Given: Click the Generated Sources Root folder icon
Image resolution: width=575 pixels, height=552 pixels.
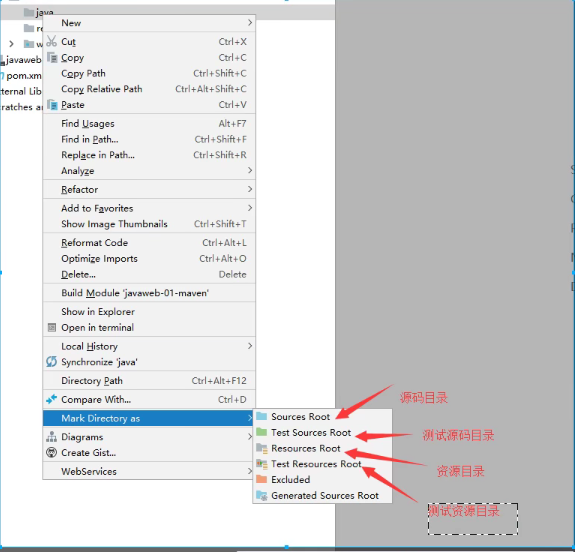Looking at the screenshot, I should (x=262, y=496).
